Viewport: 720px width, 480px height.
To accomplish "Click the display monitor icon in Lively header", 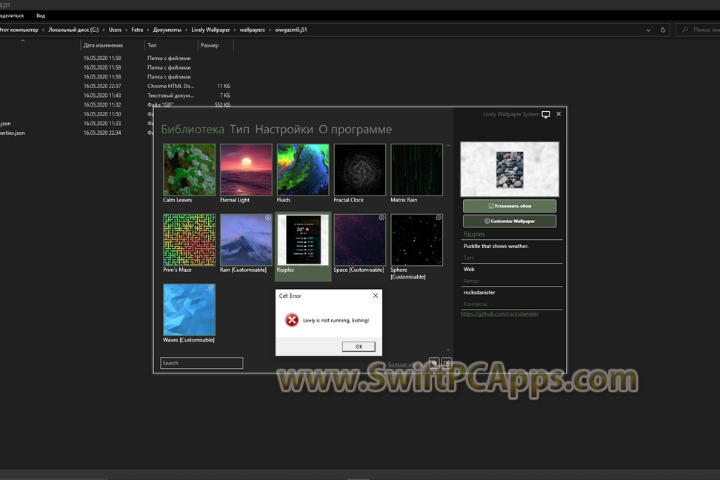I will click(546, 114).
